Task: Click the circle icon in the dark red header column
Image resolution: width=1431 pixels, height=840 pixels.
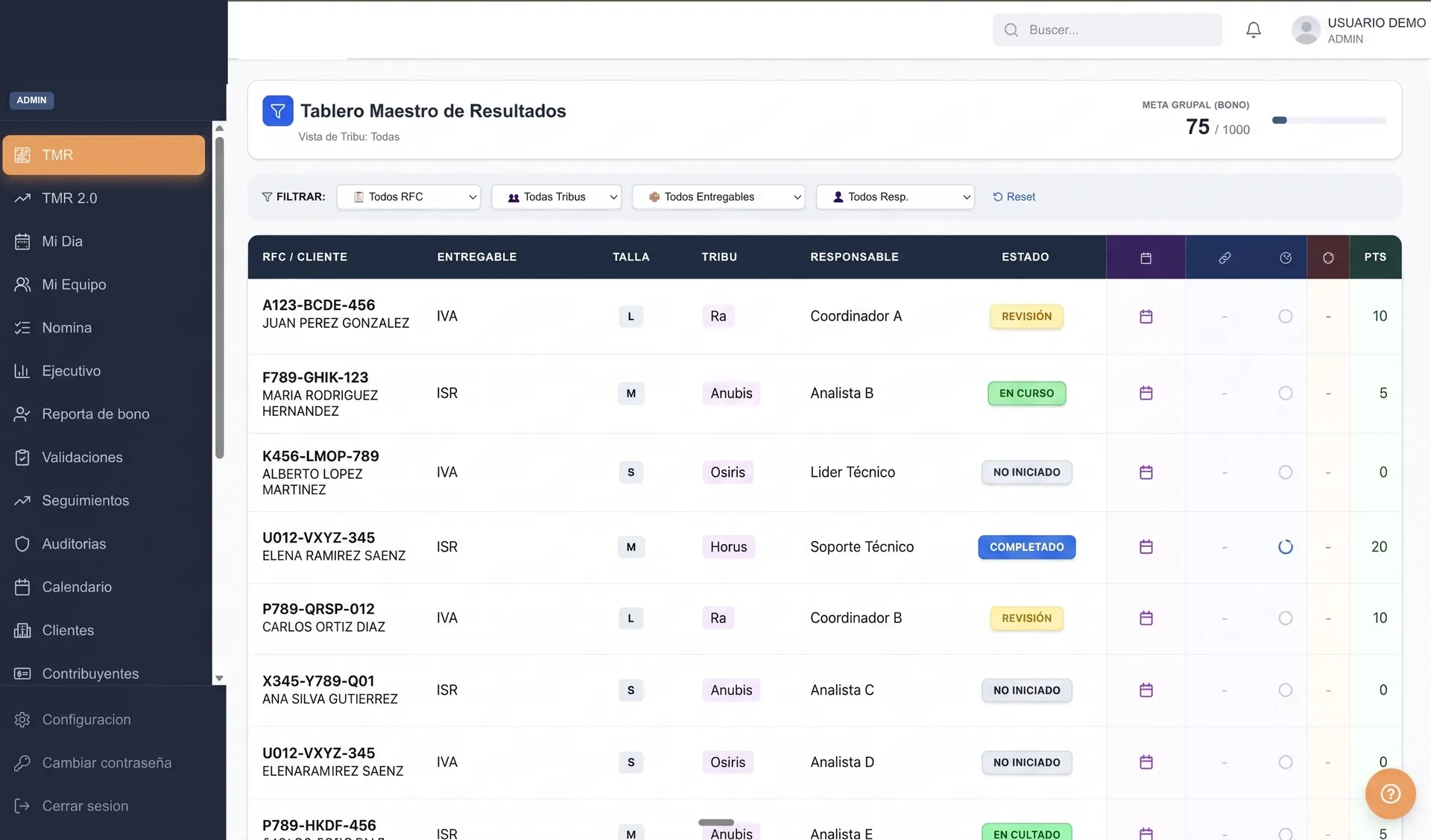Action: point(1328,257)
